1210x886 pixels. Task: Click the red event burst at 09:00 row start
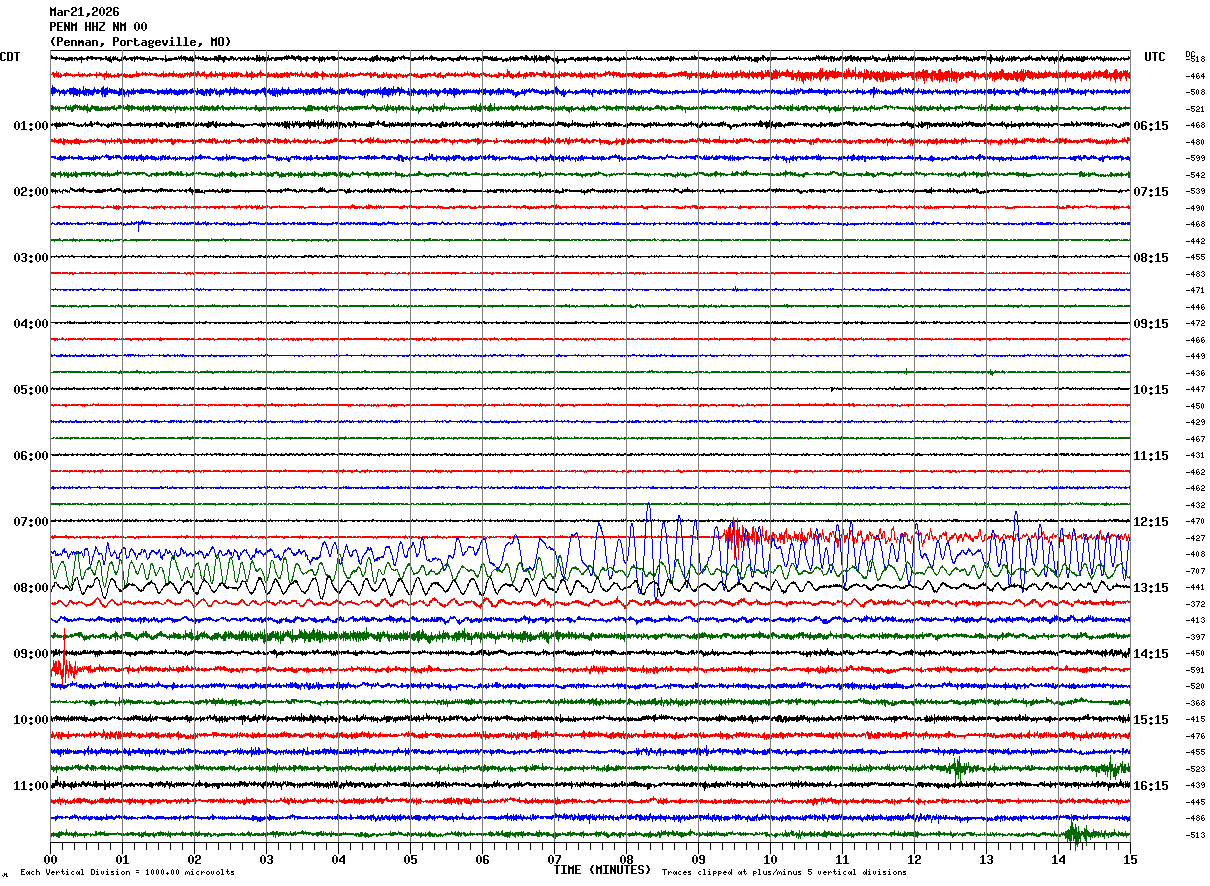click(x=63, y=667)
